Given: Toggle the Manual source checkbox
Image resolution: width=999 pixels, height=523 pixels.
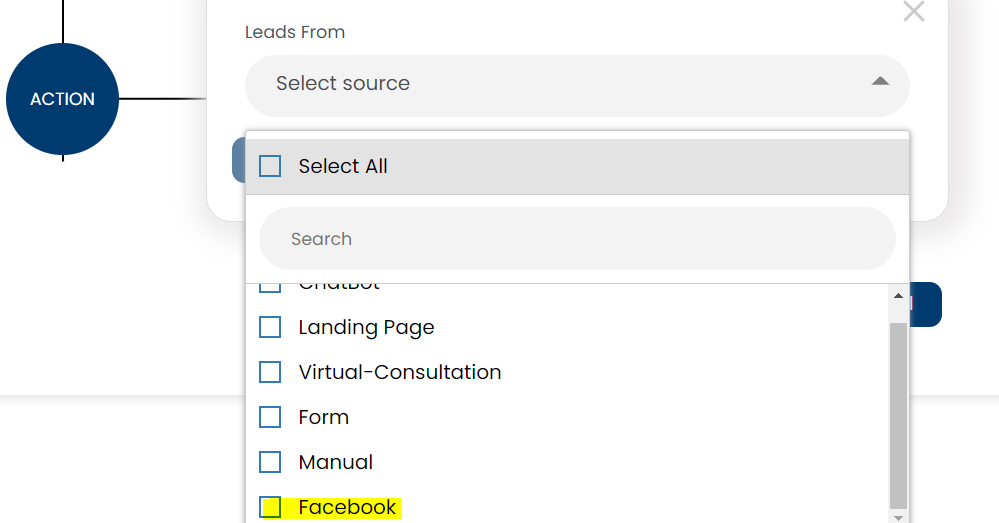Looking at the screenshot, I should pyautogui.click(x=270, y=462).
